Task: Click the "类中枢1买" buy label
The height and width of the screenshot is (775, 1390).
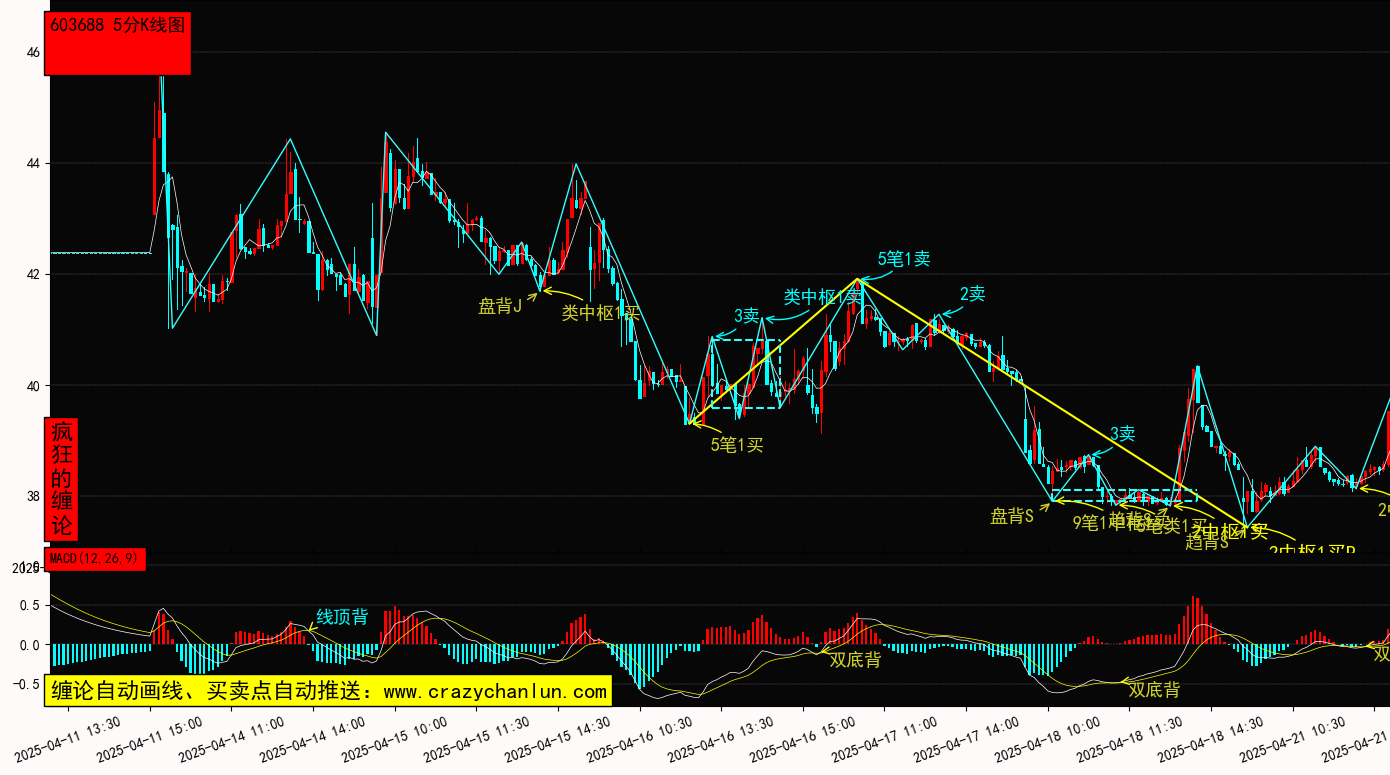Action: point(600,313)
